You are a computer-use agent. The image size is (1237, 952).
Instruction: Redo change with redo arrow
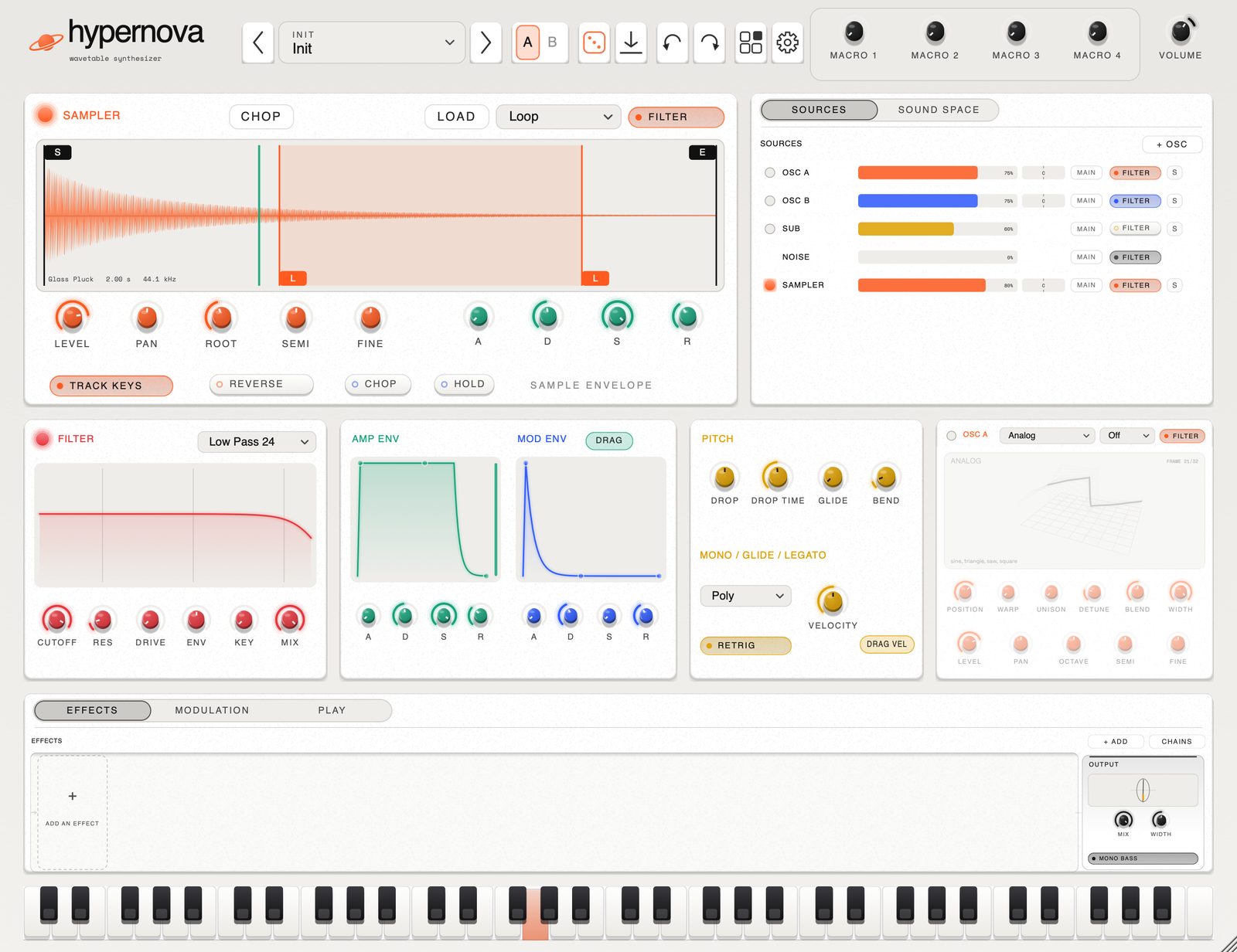tap(709, 42)
